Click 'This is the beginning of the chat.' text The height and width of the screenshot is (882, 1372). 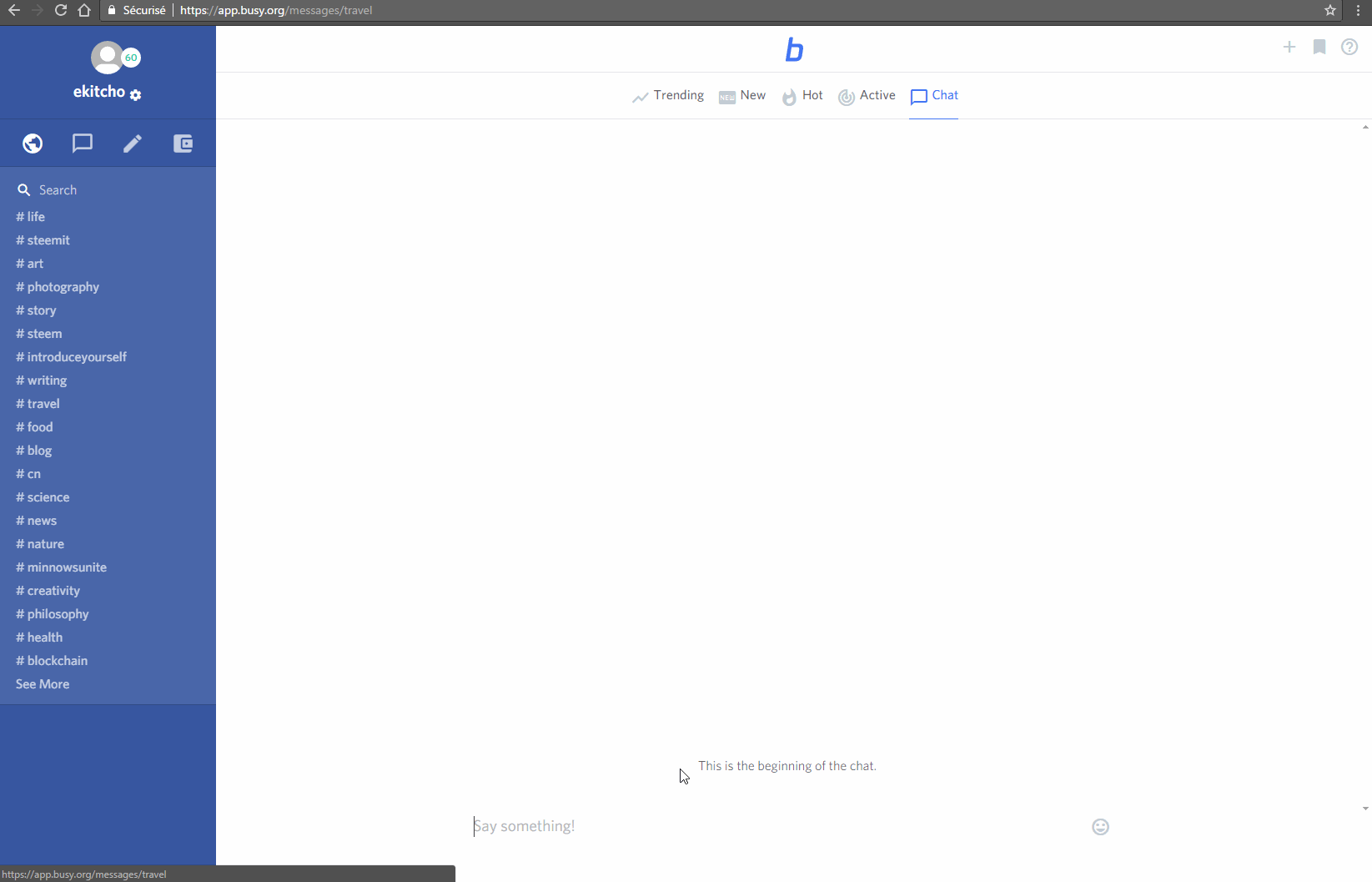pos(787,766)
